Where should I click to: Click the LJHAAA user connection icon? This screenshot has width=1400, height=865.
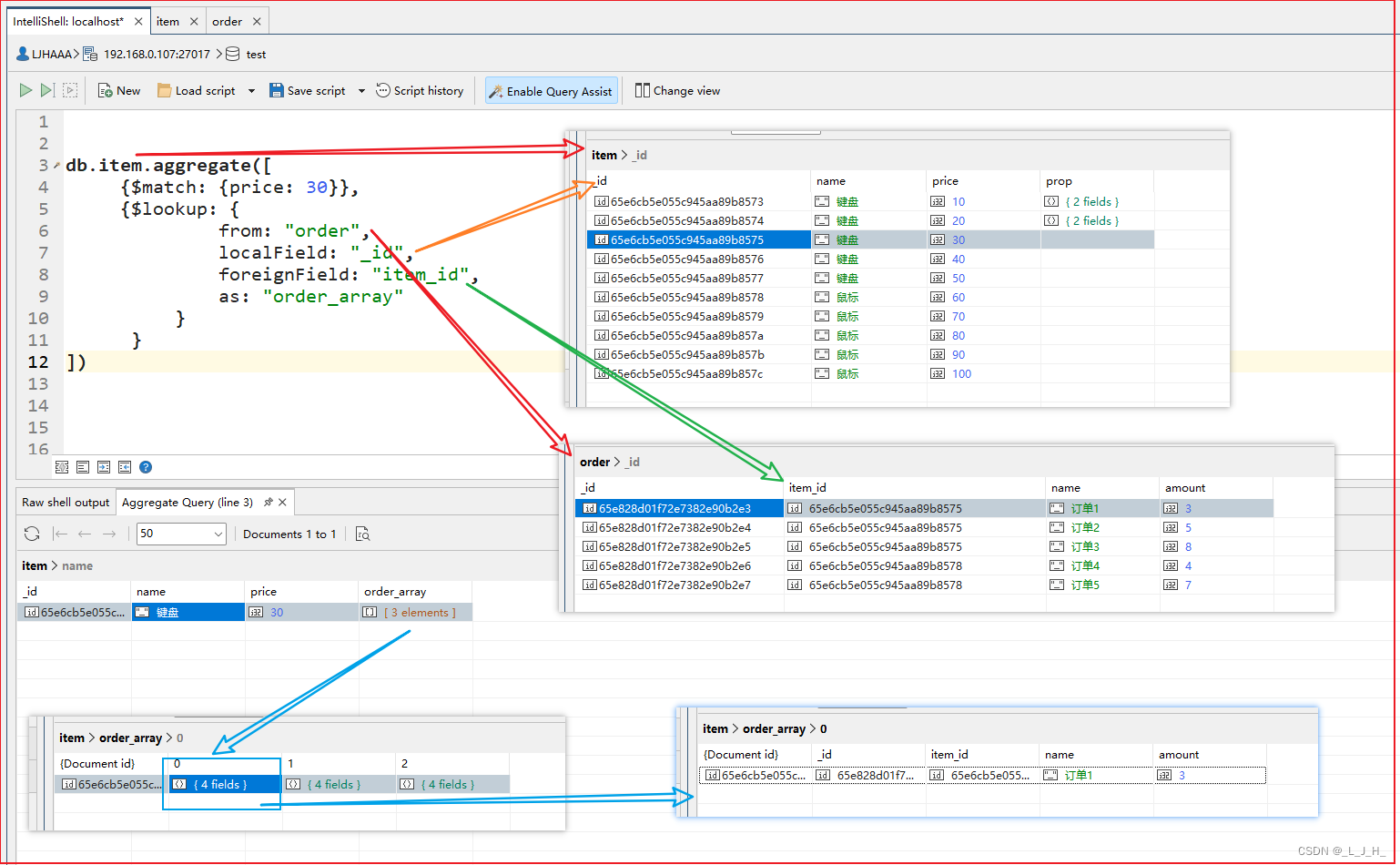(22, 54)
